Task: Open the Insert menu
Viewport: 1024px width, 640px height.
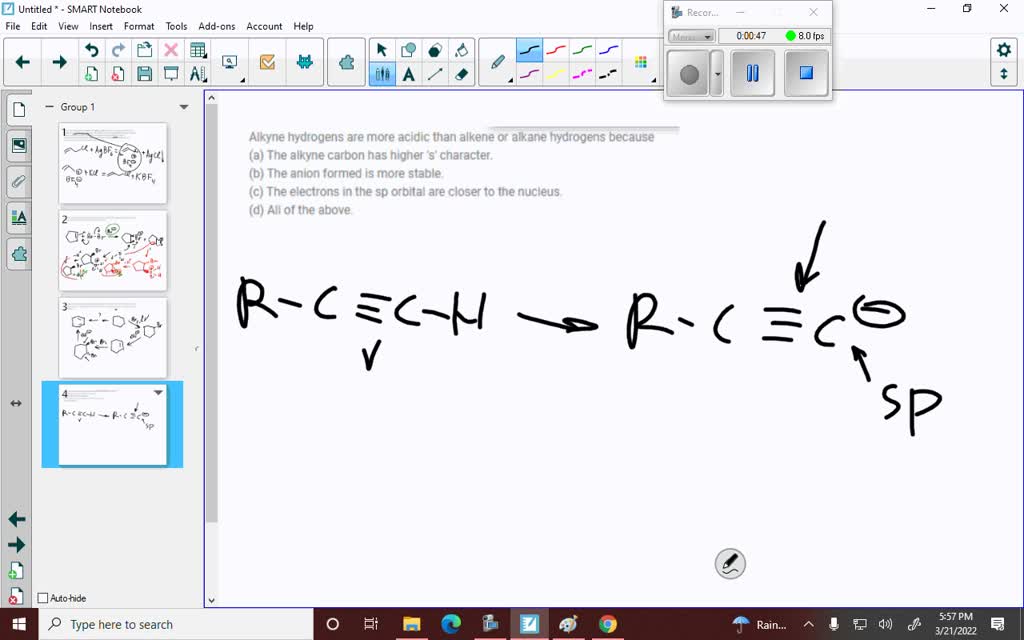Action: (101, 26)
